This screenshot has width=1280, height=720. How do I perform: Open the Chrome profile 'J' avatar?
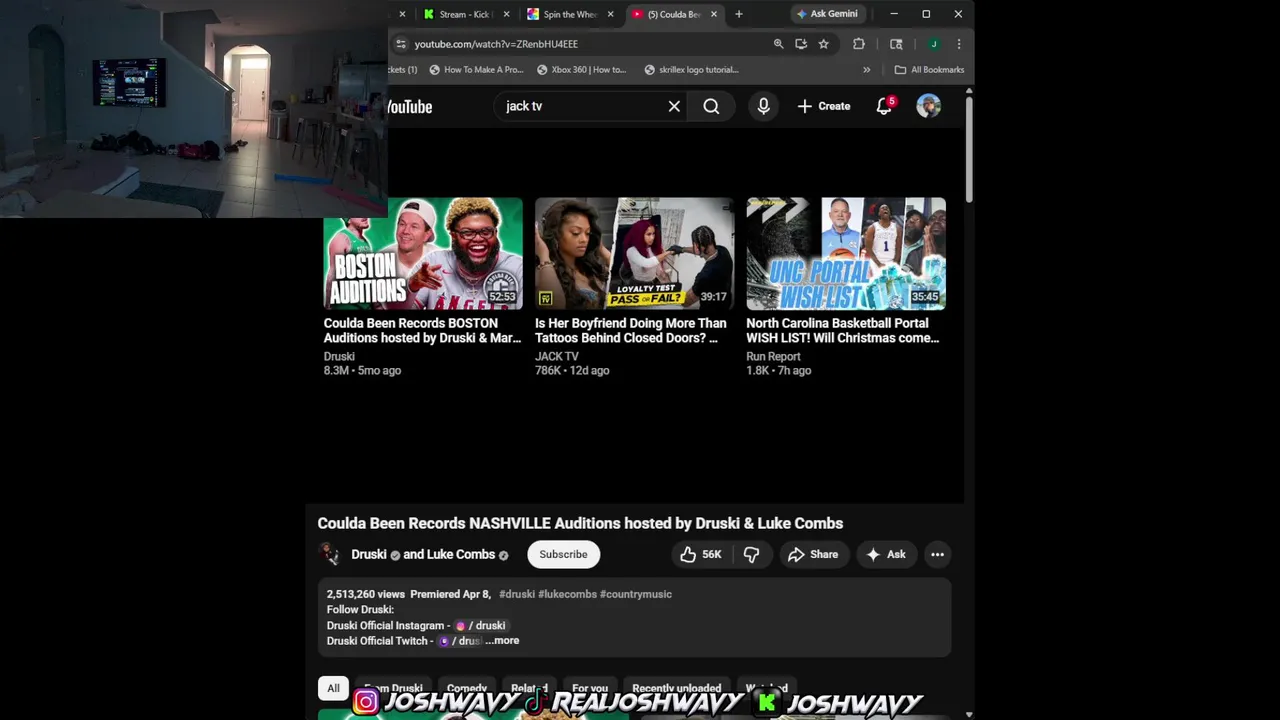[x=933, y=44]
